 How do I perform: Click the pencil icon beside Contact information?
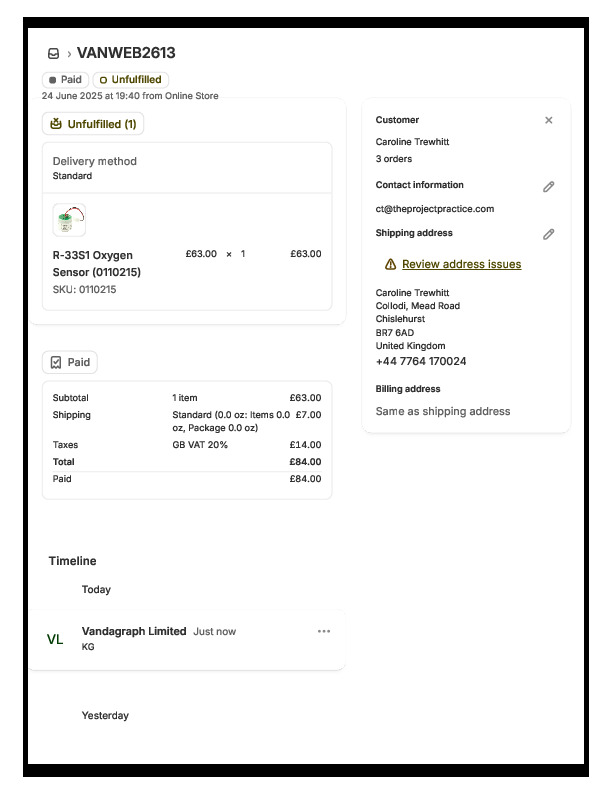point(548,187)
